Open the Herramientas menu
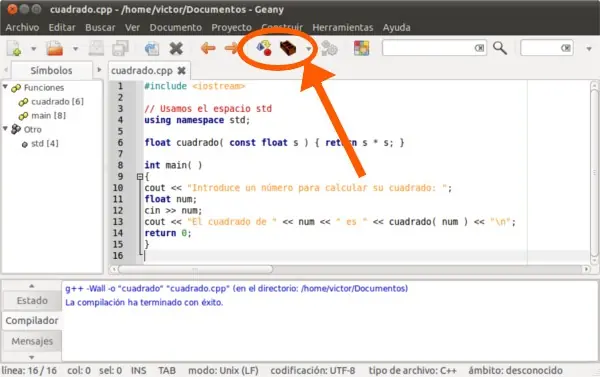 pos(342,28)
